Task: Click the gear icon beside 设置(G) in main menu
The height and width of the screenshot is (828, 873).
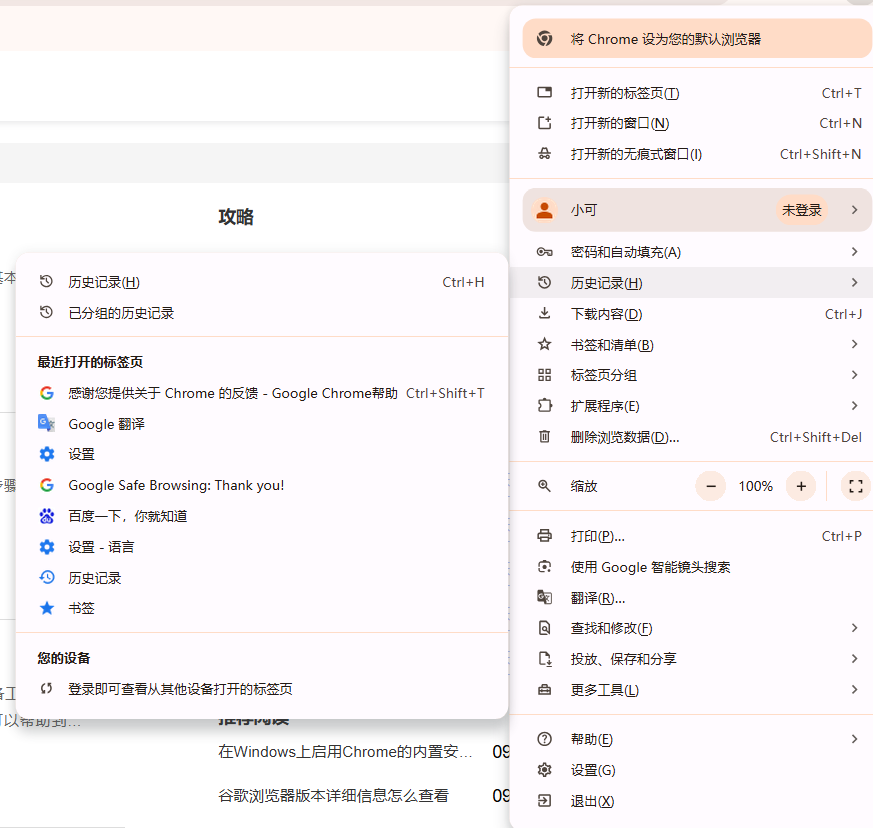Action: click(545, 770)
